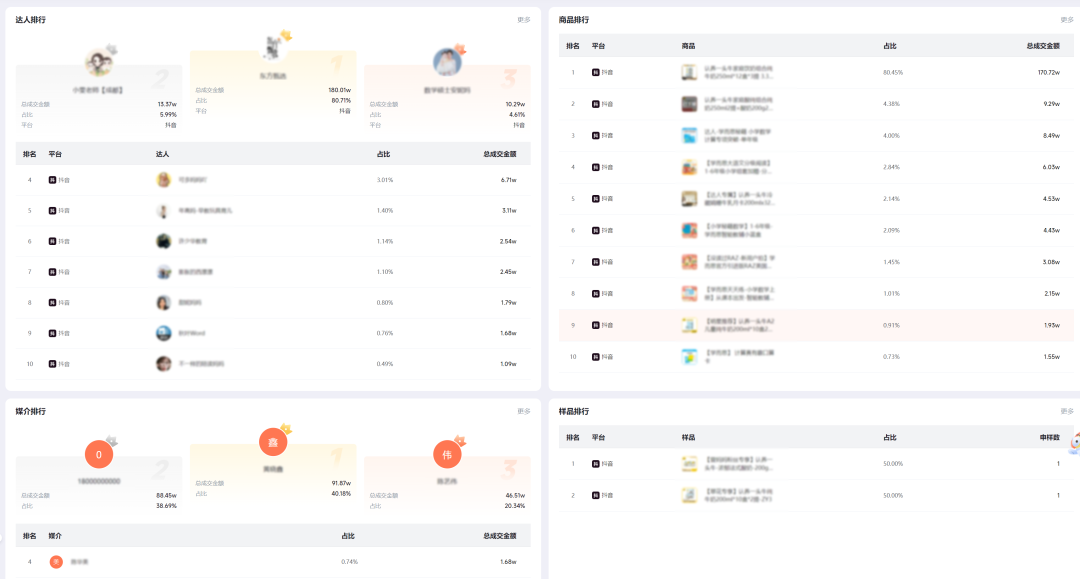Click the second-place talent avatar in 达人排行
This screenshot has width=1080, height=579.
[x=99, y=63]
